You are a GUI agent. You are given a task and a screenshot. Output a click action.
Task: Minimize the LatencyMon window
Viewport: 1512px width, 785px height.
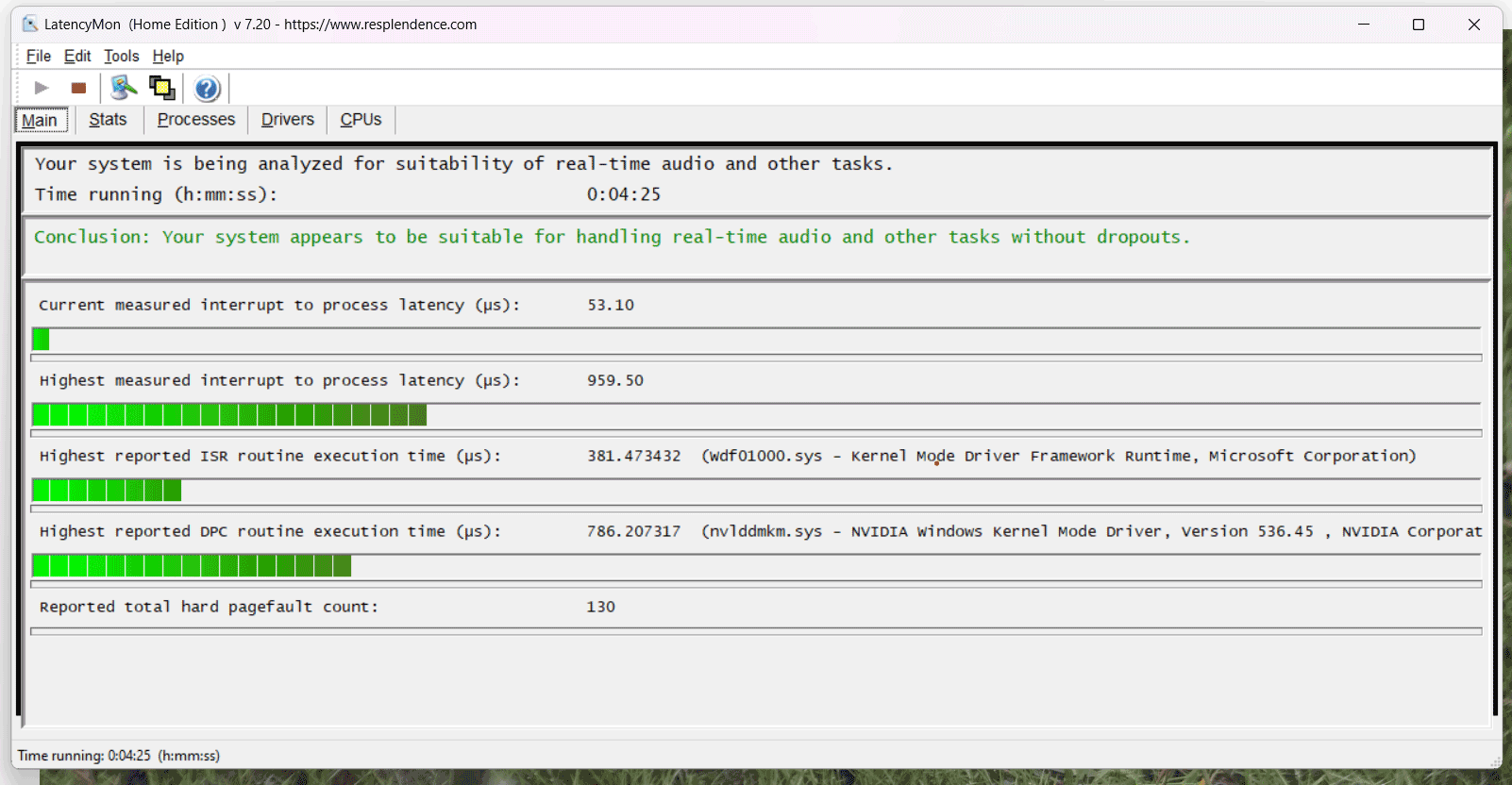[1364, 25]
